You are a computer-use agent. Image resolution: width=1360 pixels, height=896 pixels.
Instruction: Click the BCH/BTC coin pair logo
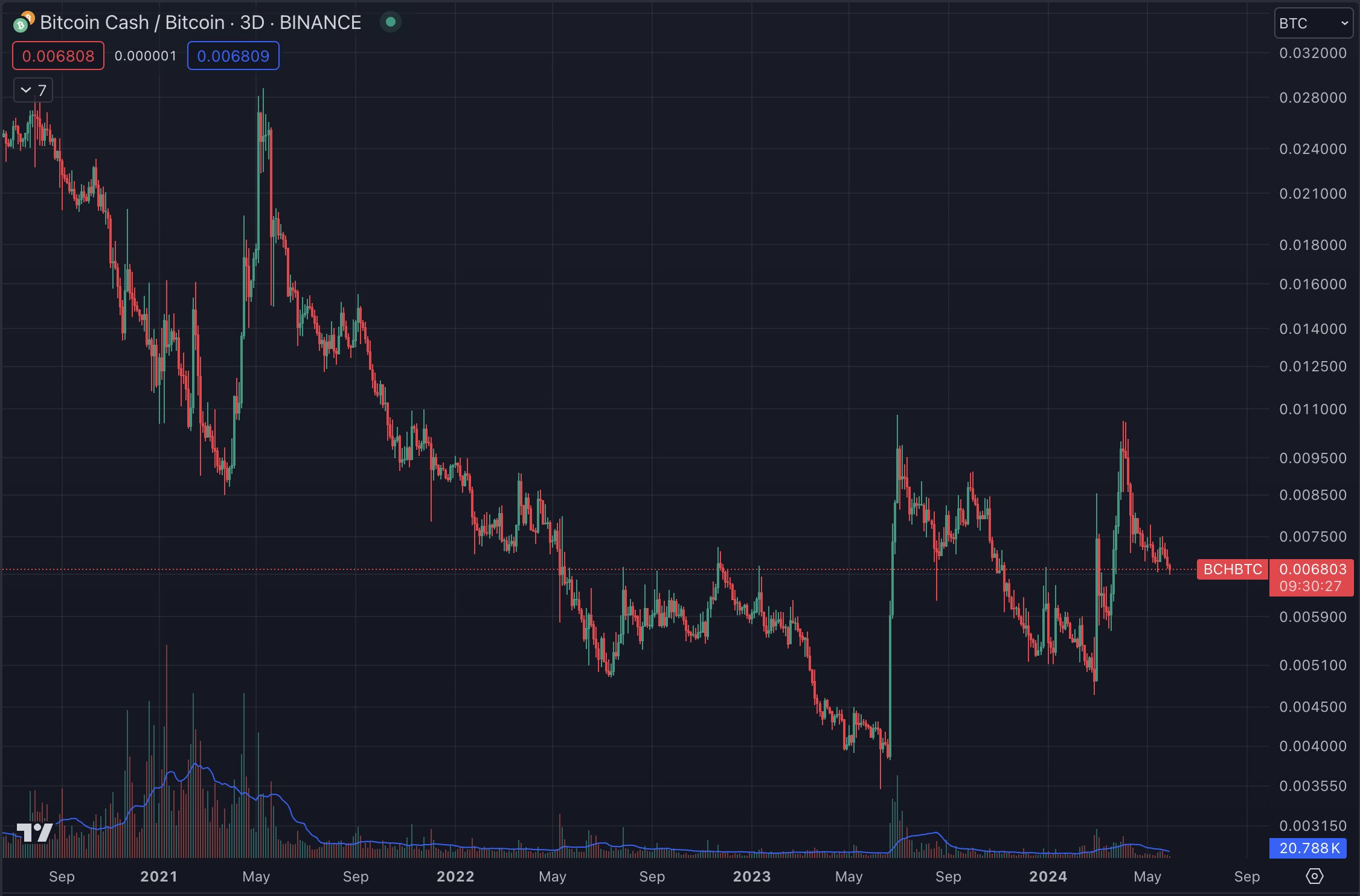(x=24, y=22)
